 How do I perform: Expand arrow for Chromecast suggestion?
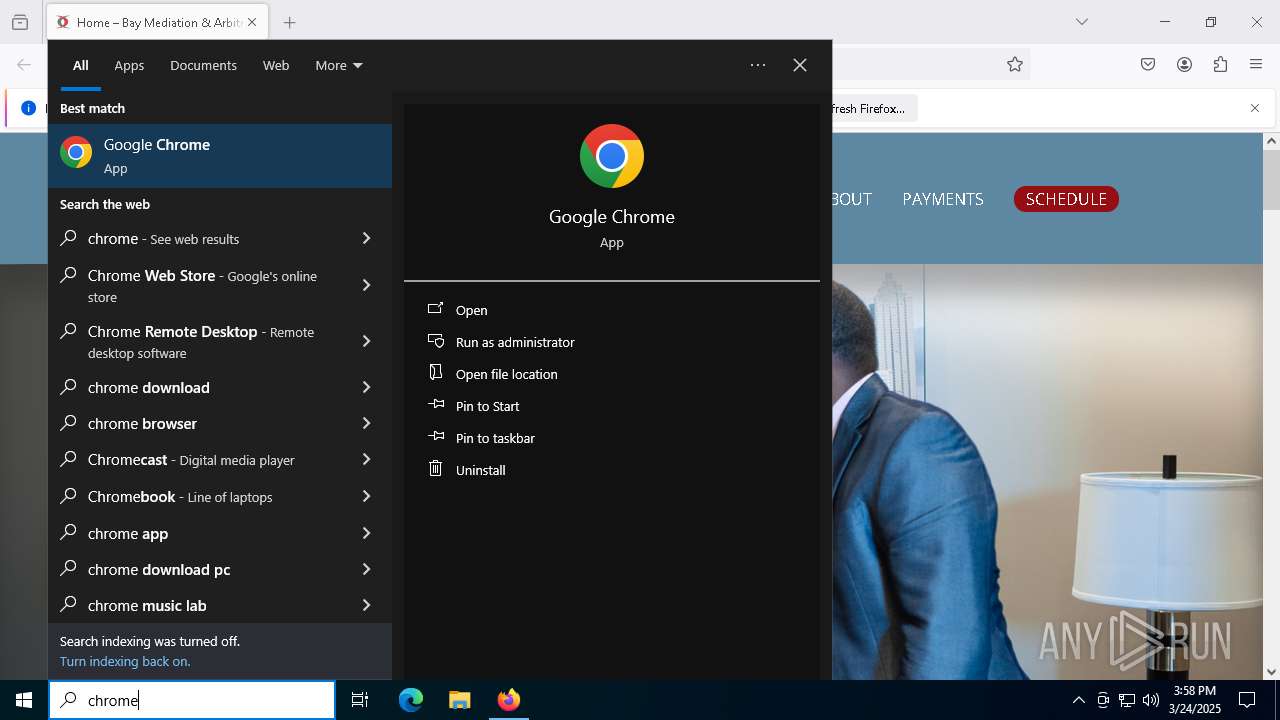coord(366,459)
